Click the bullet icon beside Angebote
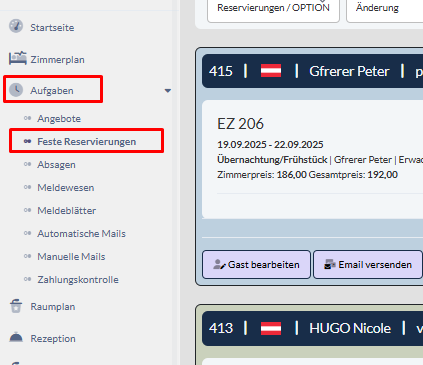The image size is (423, 365). 27,118
